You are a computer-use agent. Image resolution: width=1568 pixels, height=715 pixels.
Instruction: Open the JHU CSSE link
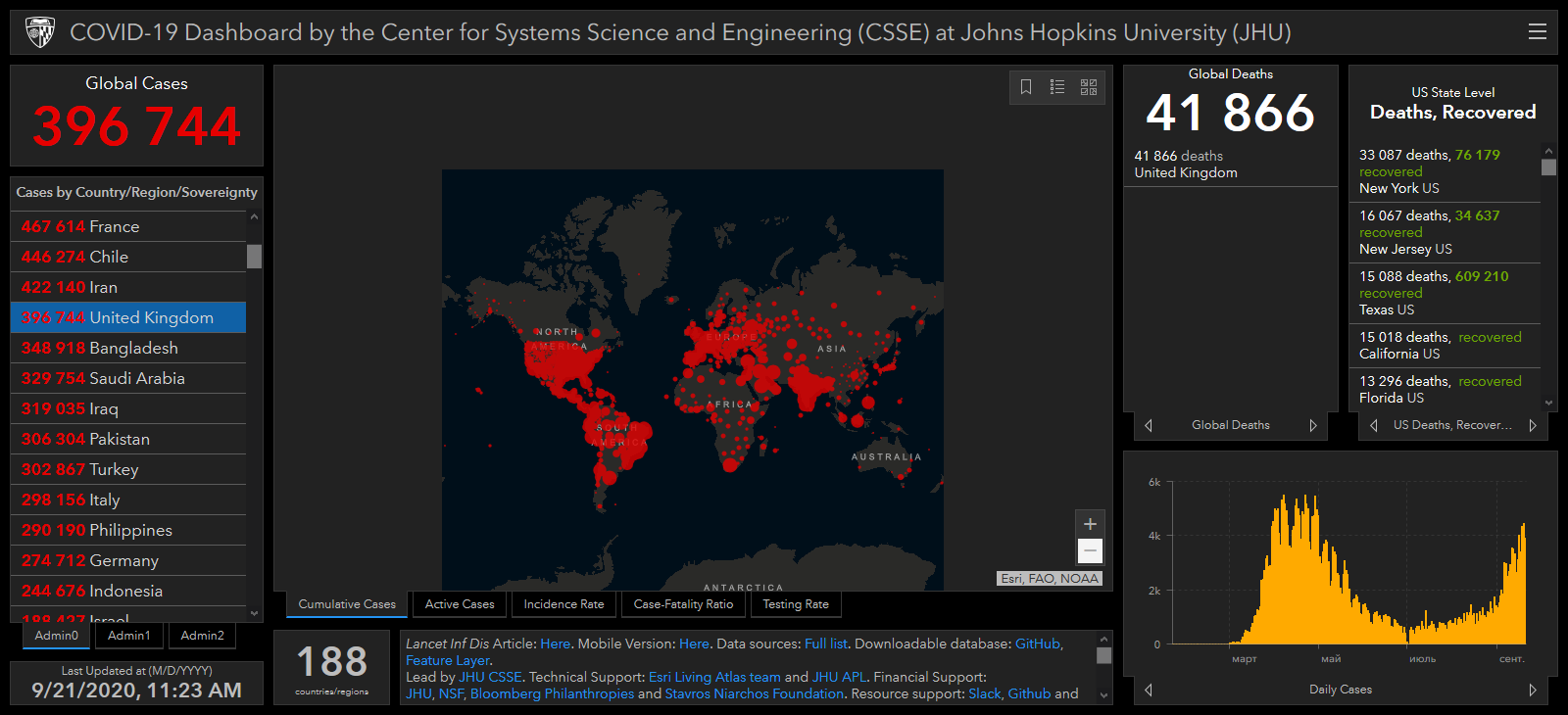click(x=490, y=677)
